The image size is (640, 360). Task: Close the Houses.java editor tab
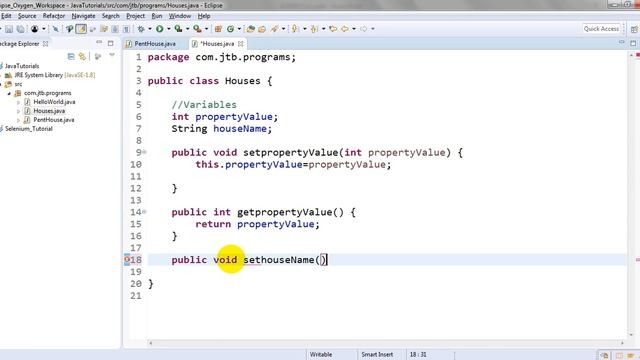(x=241, y=44)
